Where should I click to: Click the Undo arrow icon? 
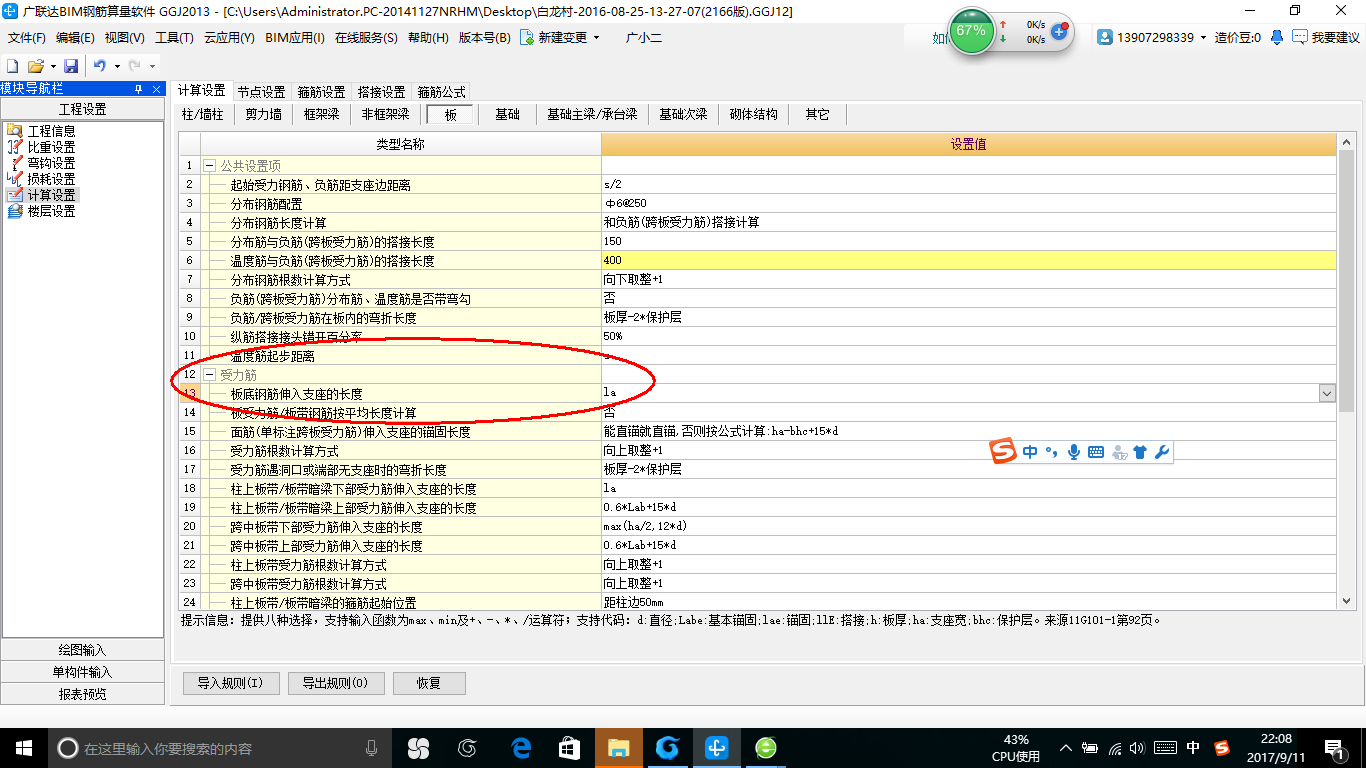[100, 65]
